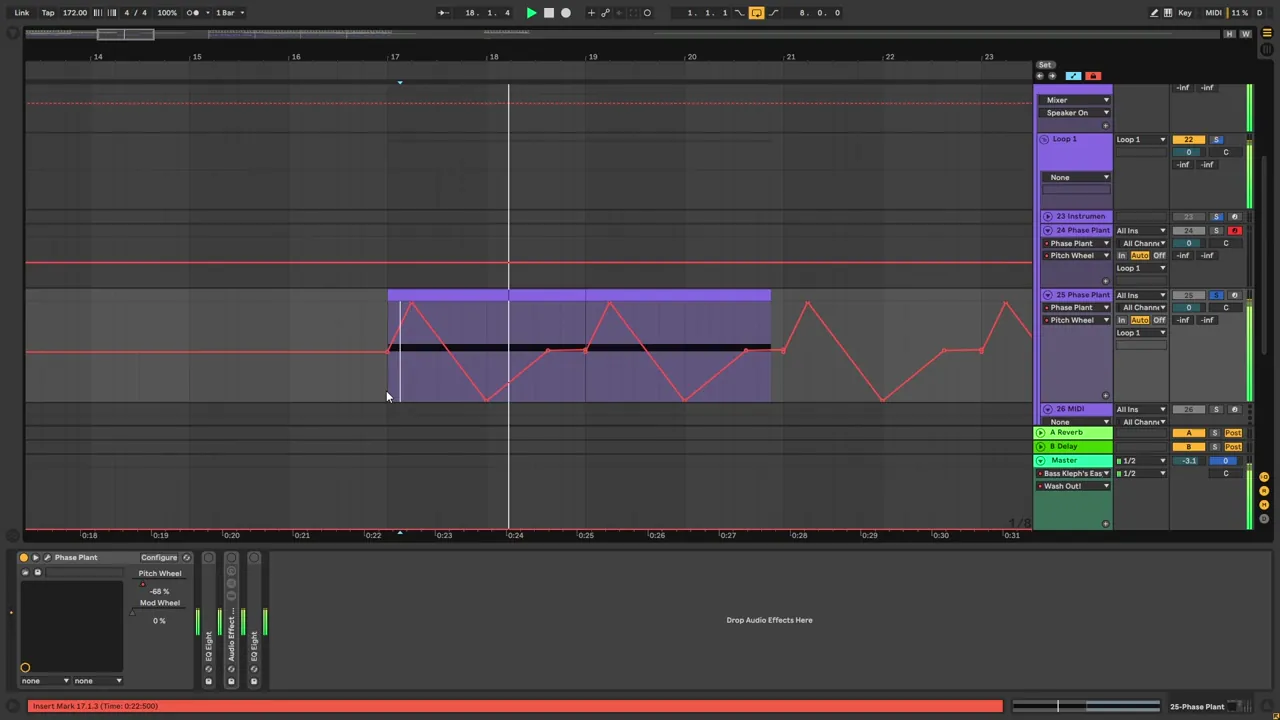This screenshot has width=1280, height=720.
Task: Toggle the Loop switch in transport
Action: (756, 13)
